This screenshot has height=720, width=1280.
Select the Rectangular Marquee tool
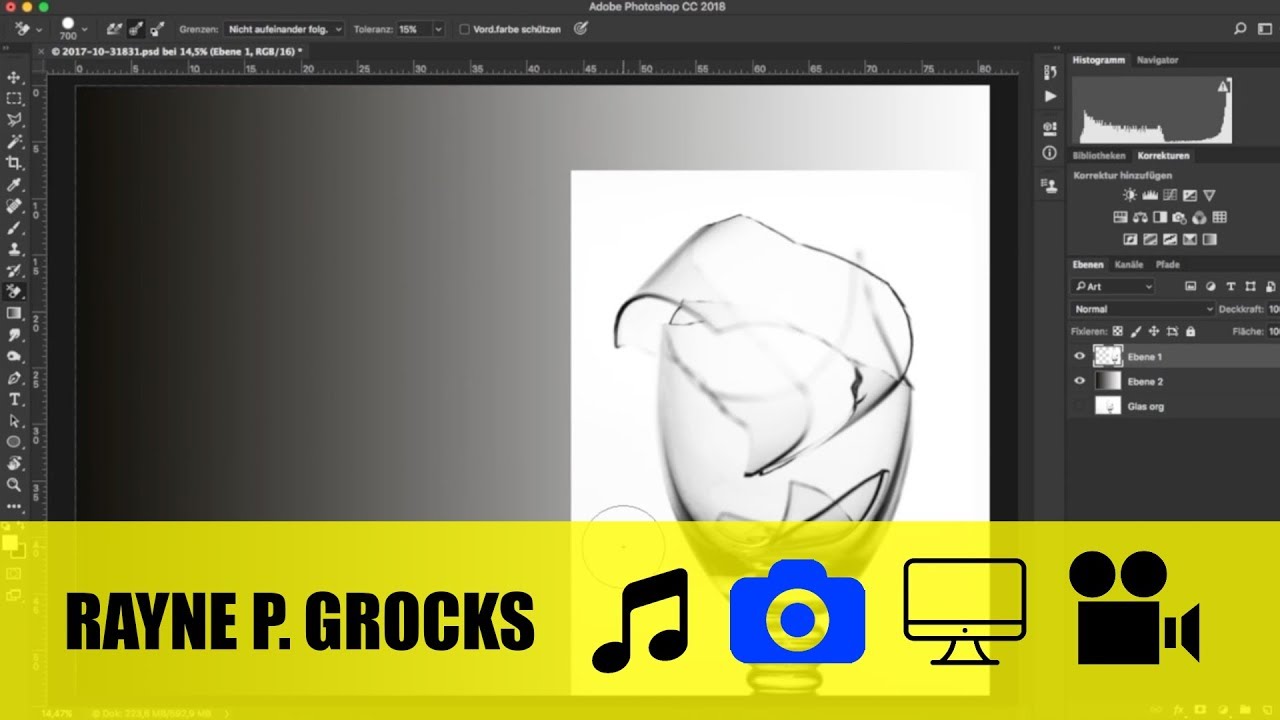tap(14, 99)
